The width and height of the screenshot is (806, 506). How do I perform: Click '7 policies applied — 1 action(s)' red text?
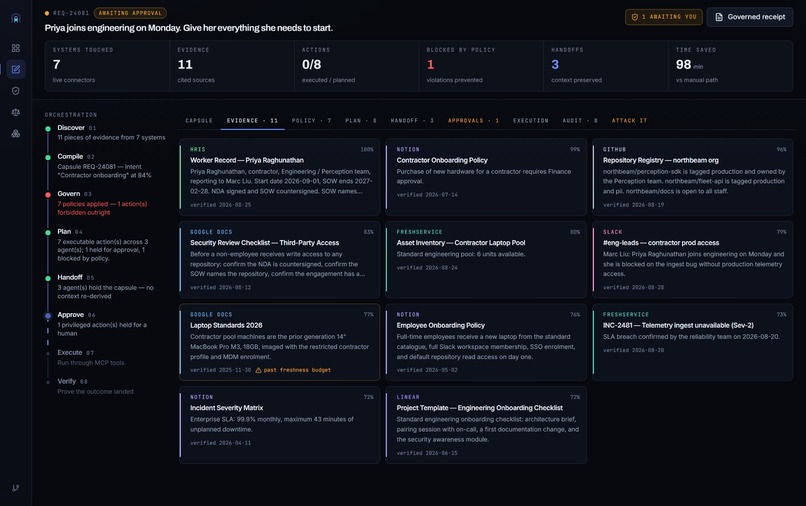click(x=102, y=204)
